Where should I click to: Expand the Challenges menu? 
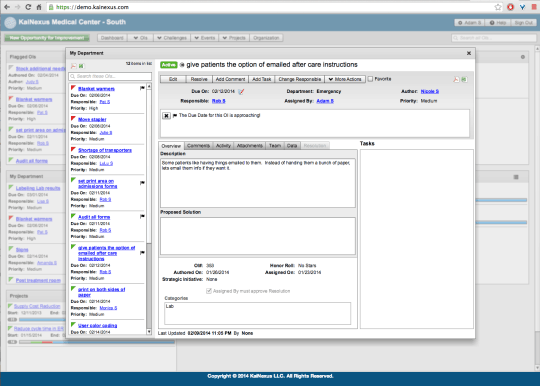click(172, 38)
